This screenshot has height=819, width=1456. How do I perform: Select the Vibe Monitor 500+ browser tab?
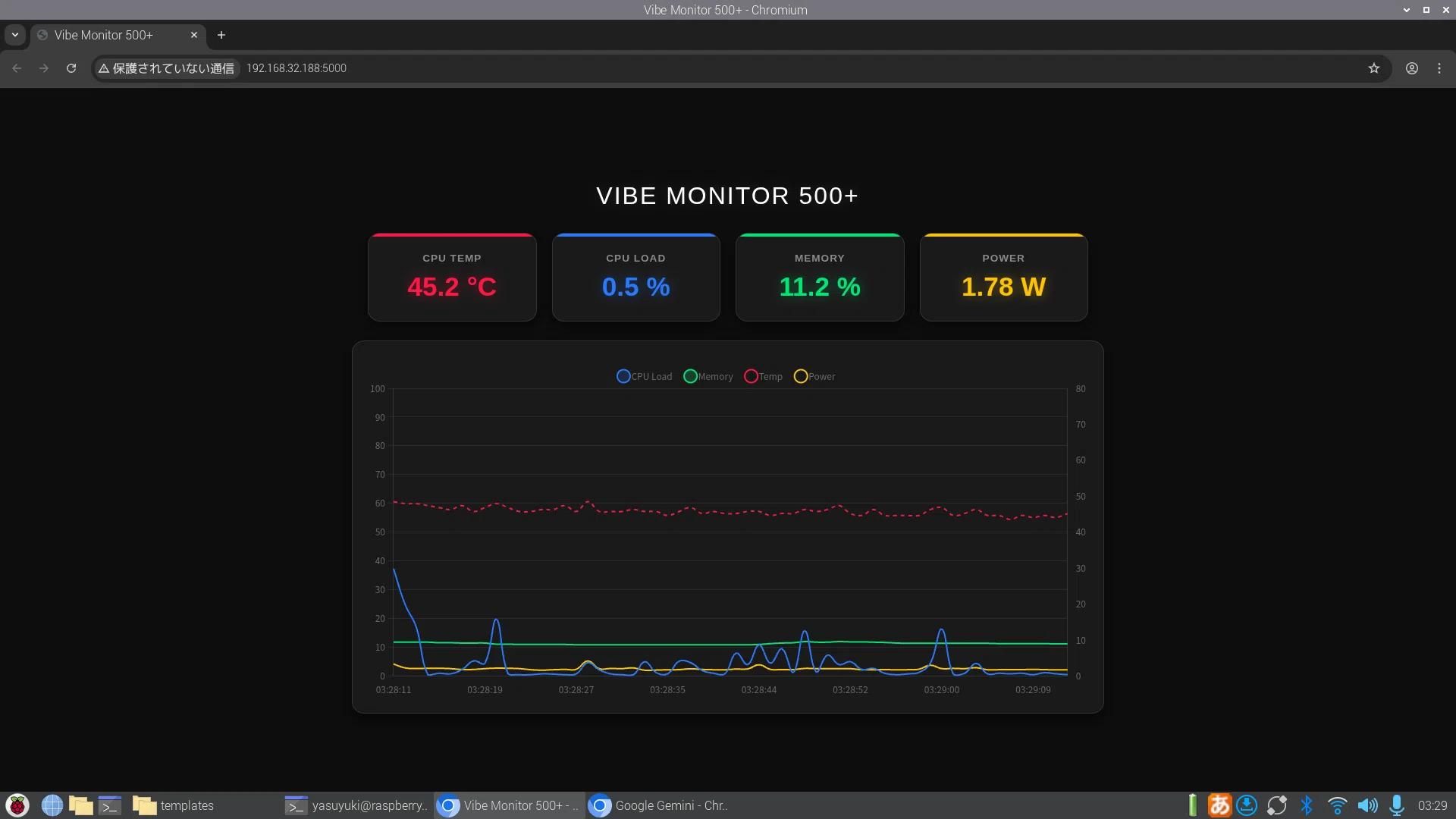[x=118, y=35]
